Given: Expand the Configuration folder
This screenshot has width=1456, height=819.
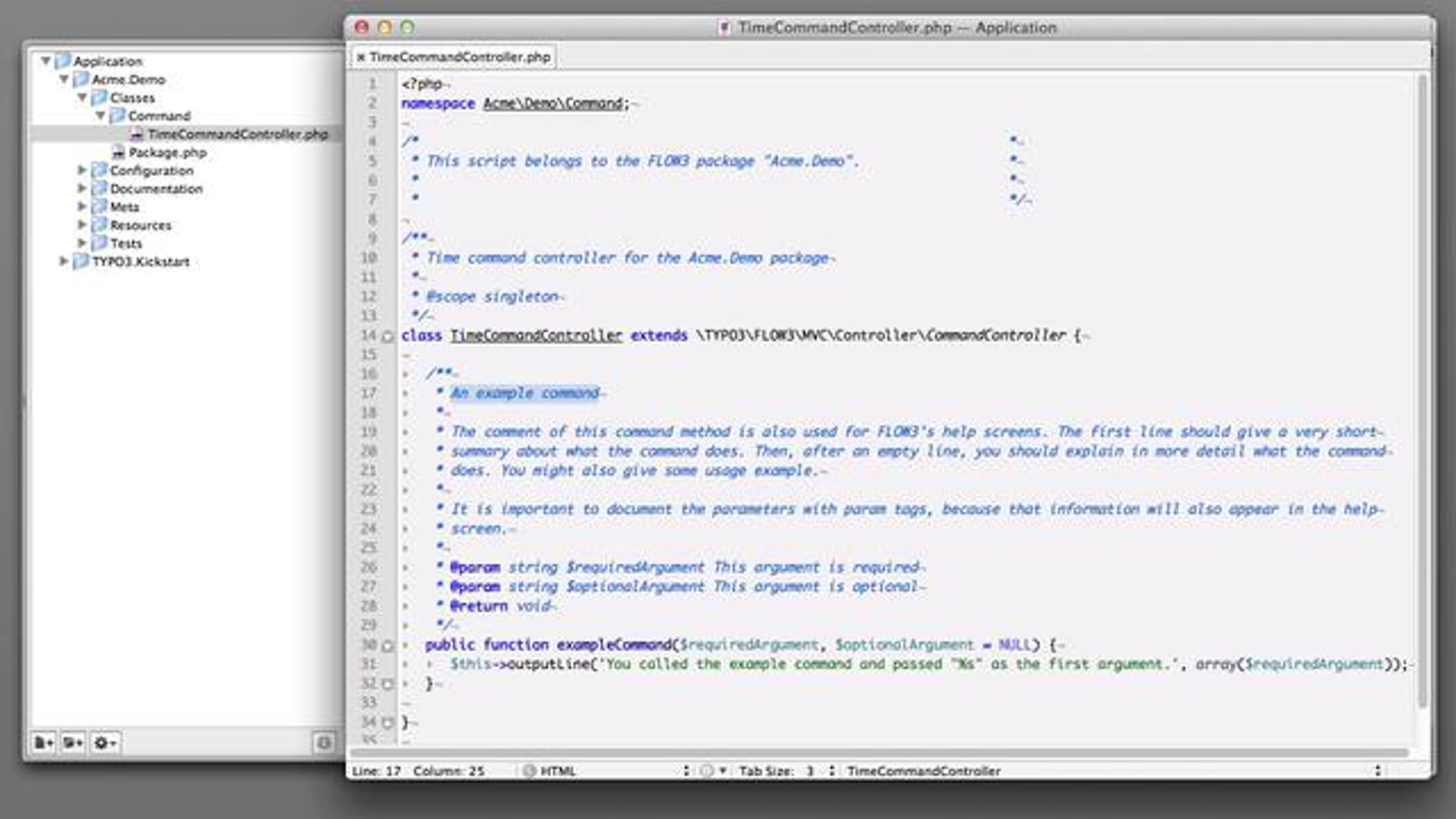Looking at the screenshot, I should [x=82, y=170].
